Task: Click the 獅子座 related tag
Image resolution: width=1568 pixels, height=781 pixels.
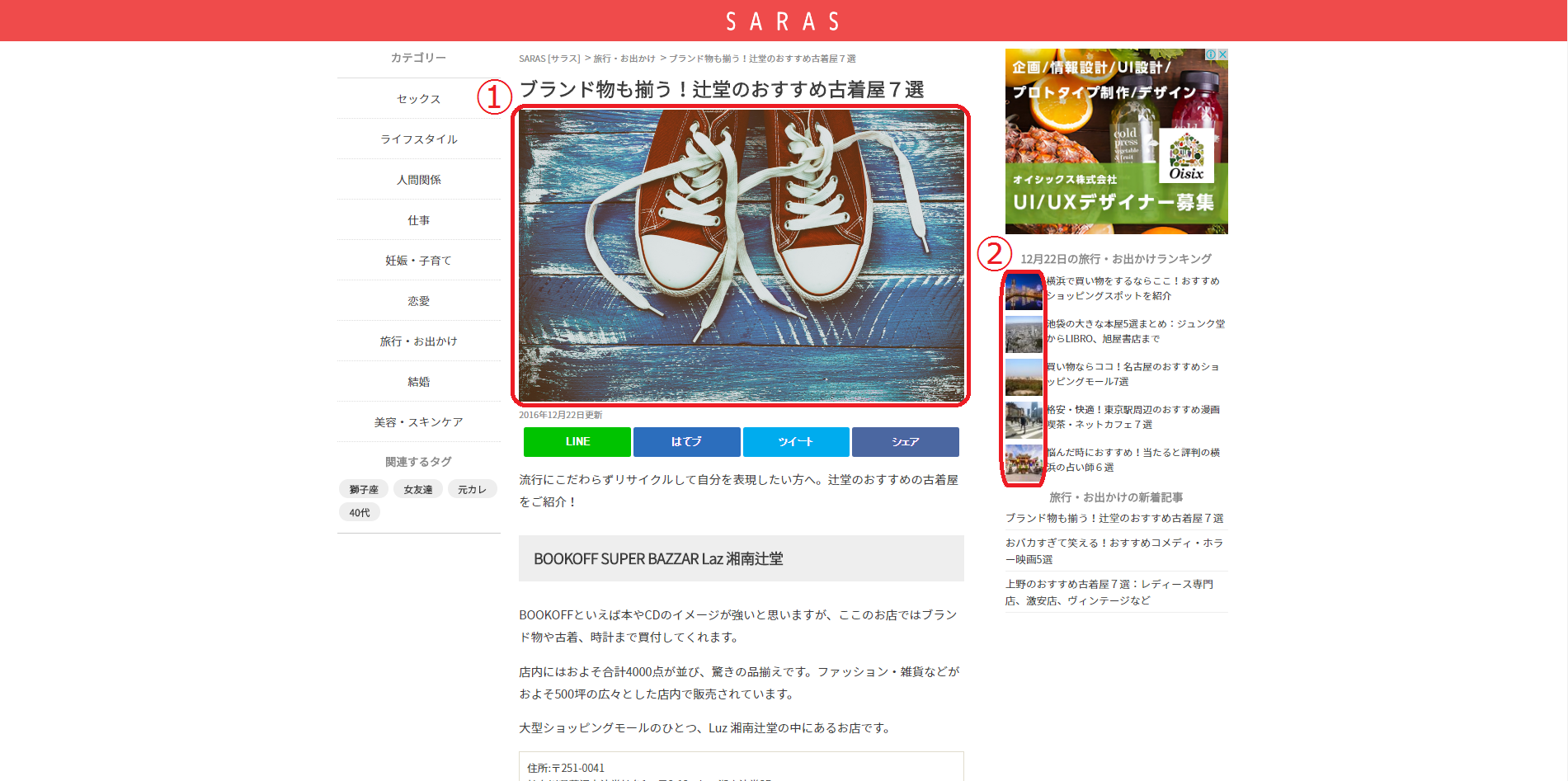Action: [x=364, y=490]
